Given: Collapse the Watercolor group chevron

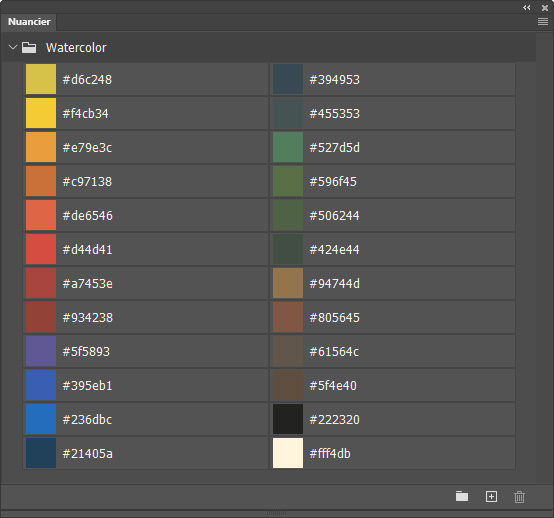Looking at the screenshot, I should pyautogui.click(x=13, y=47).
